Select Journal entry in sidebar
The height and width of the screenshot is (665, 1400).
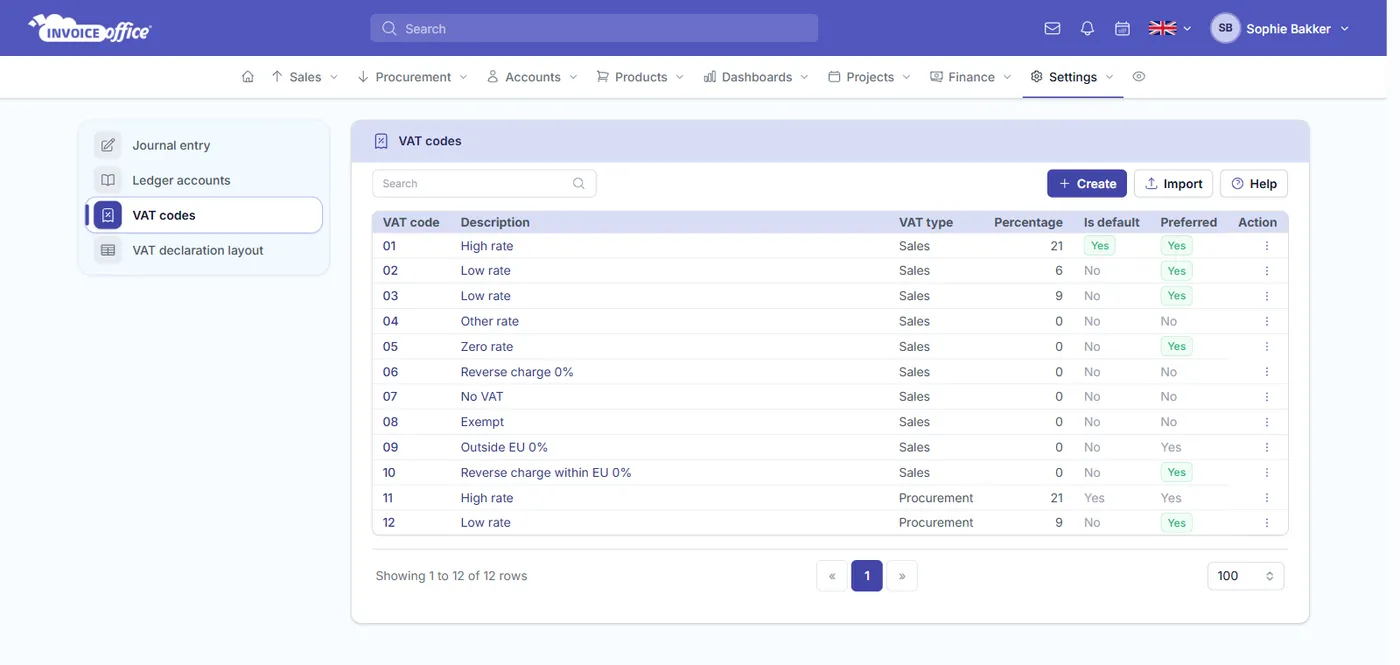[203, 145]
